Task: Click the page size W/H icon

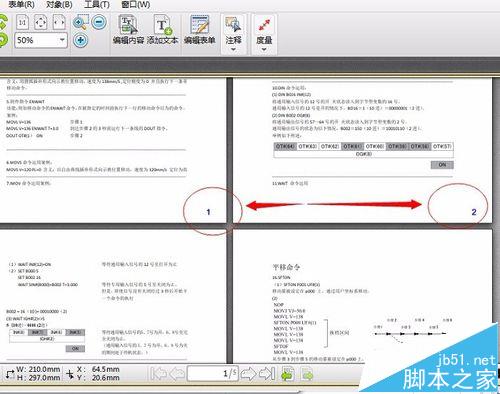Action: 10,374
